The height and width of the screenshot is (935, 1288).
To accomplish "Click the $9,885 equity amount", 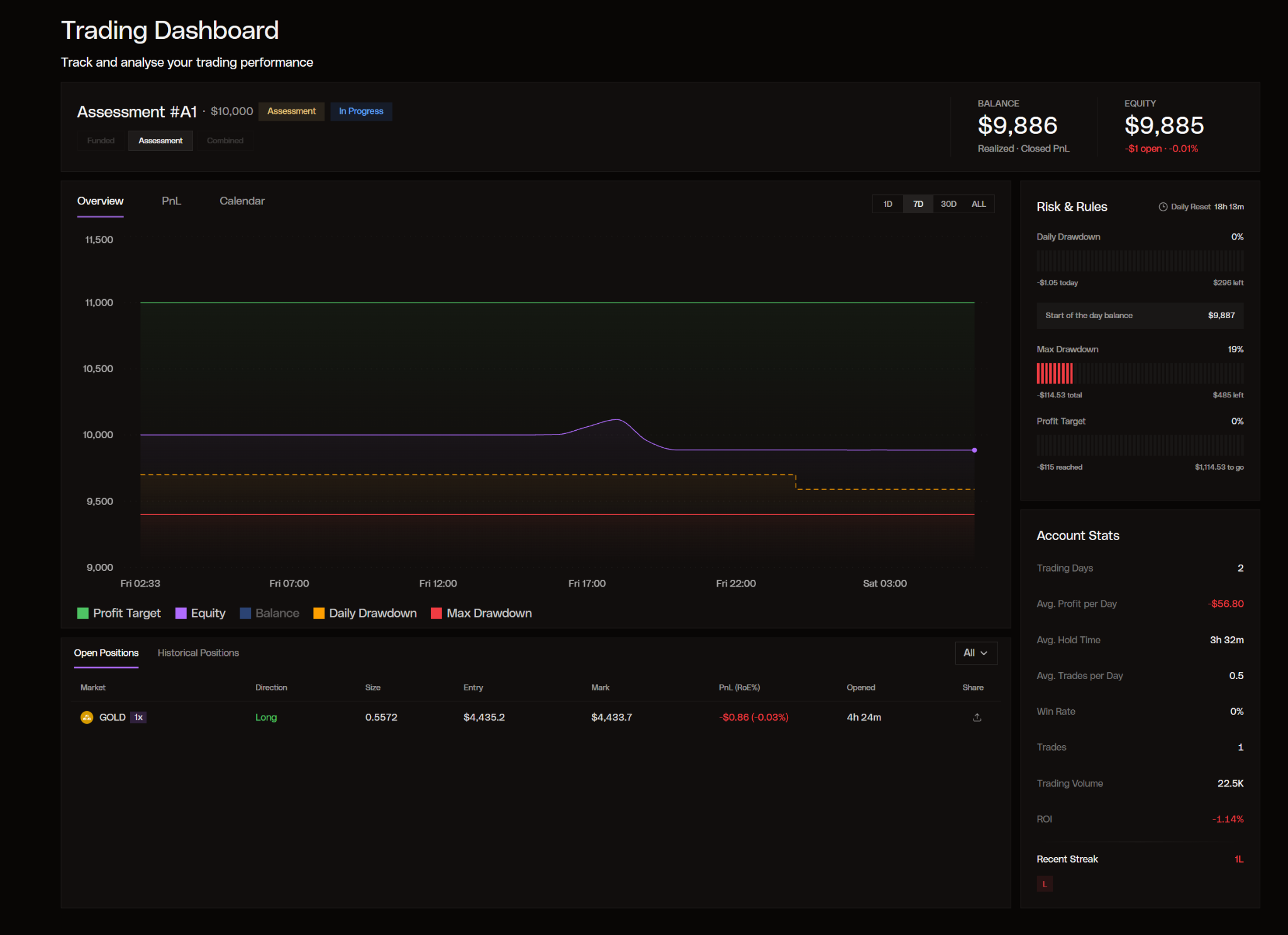I will point(1164,126).
